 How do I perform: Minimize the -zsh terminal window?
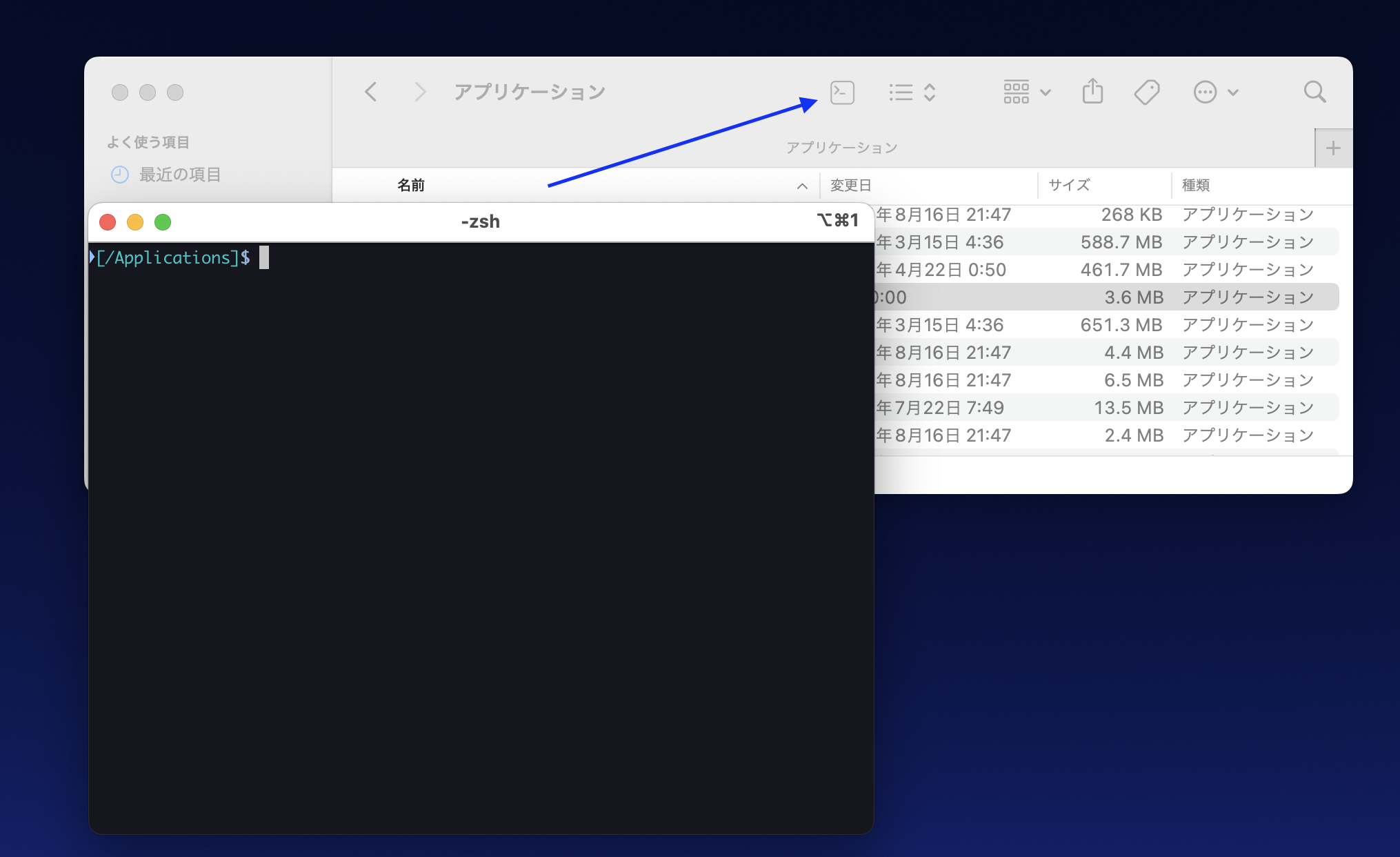[135, 222]
